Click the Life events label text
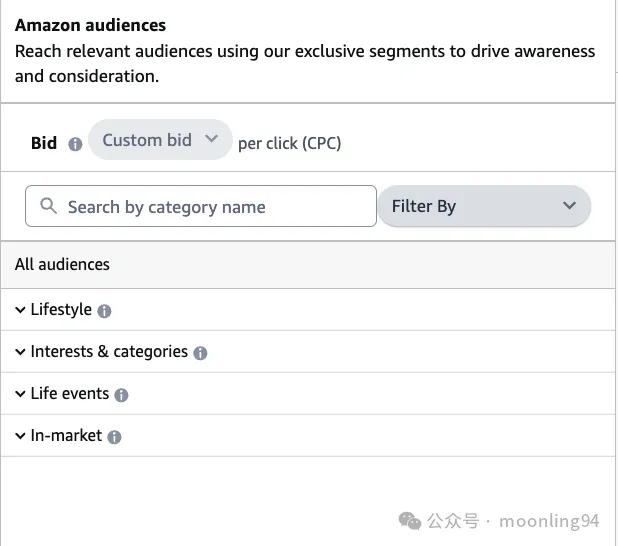Image resolution: width=618 pixels, height=546 pixels. click(70, 393)
